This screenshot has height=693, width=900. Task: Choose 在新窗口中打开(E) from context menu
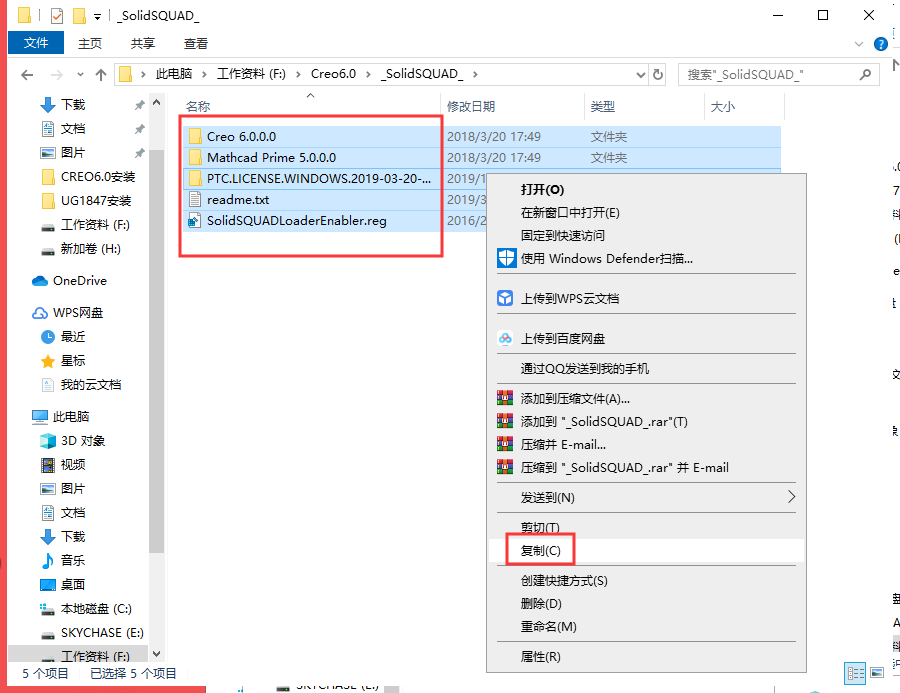[570, 213]
